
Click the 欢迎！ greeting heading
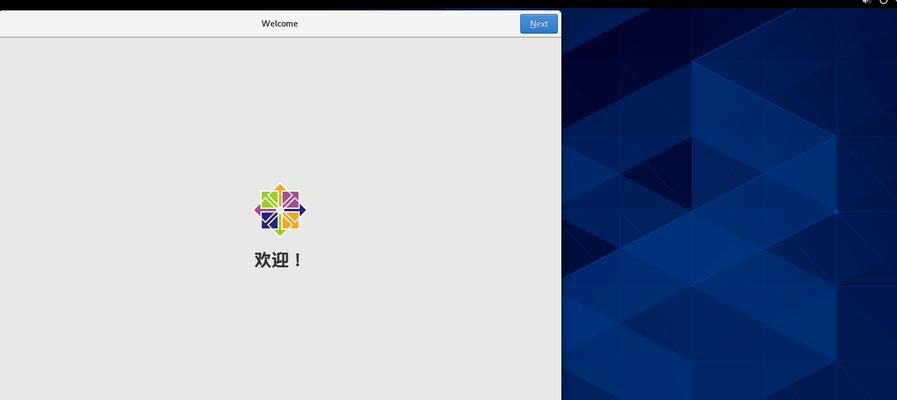[x=279, y=260]
